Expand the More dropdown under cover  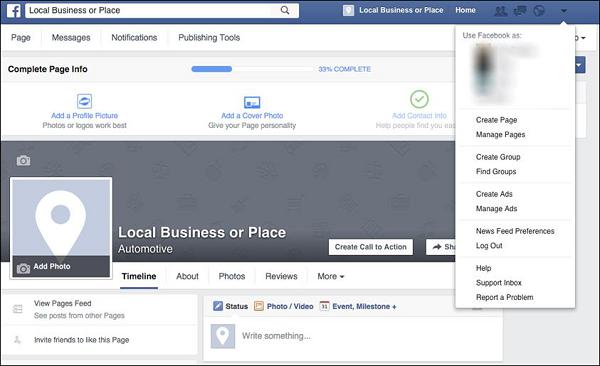331,276
